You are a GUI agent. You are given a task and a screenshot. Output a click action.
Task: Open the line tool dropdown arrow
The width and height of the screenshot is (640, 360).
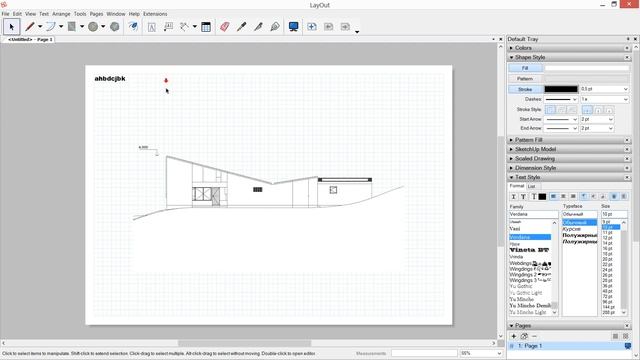40,27
